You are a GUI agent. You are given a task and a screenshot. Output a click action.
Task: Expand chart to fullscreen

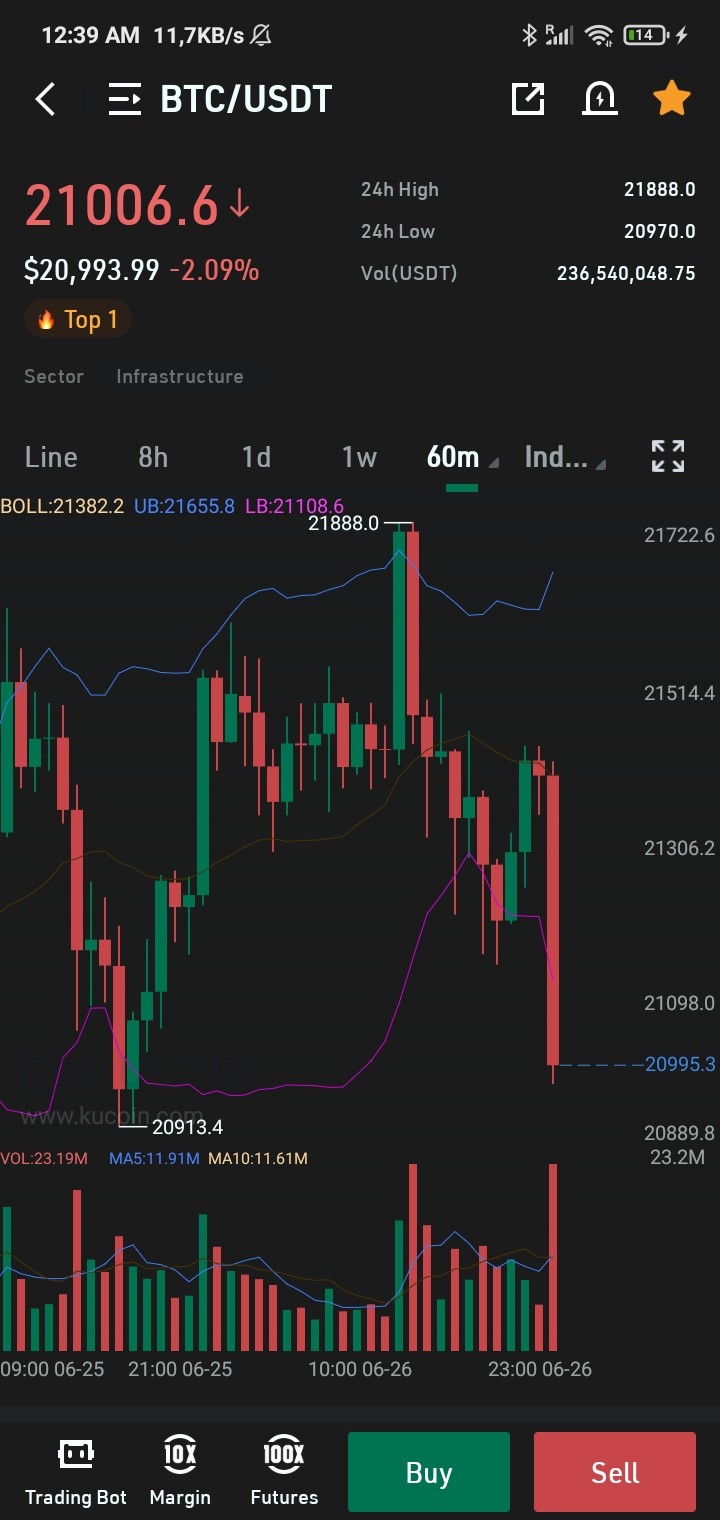668,456
